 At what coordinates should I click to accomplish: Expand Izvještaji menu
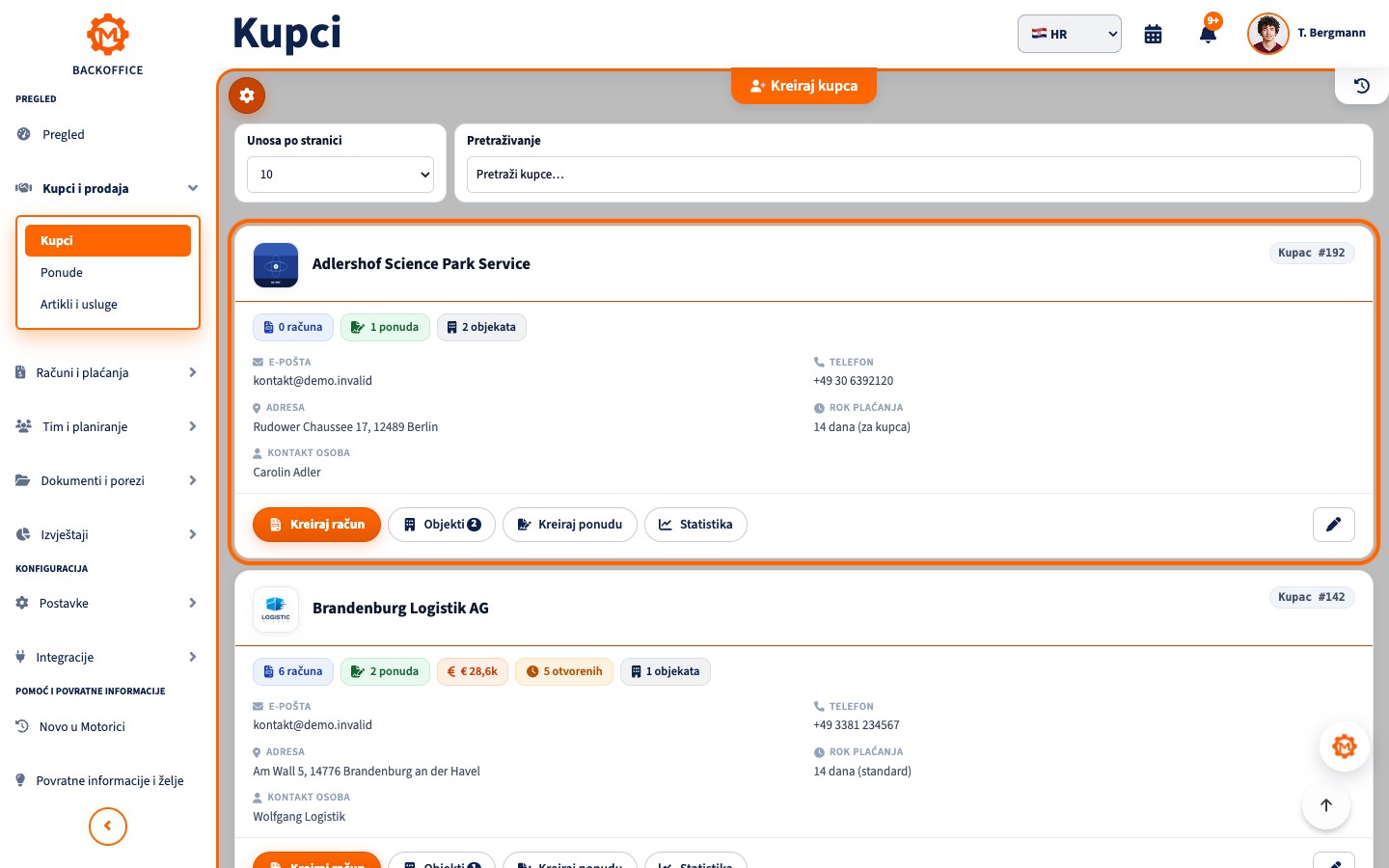click(107, 534)
